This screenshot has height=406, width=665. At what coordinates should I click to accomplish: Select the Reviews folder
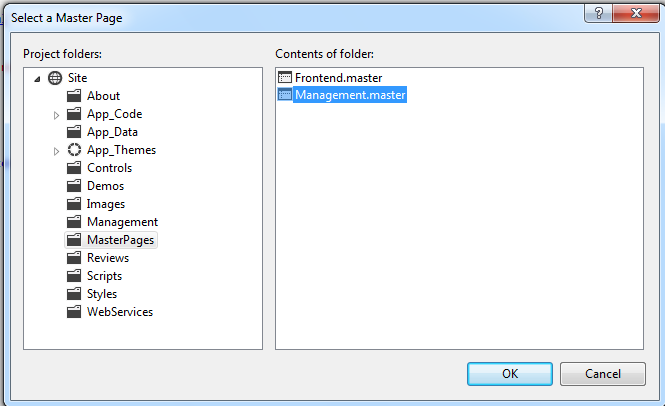(108, 258)
